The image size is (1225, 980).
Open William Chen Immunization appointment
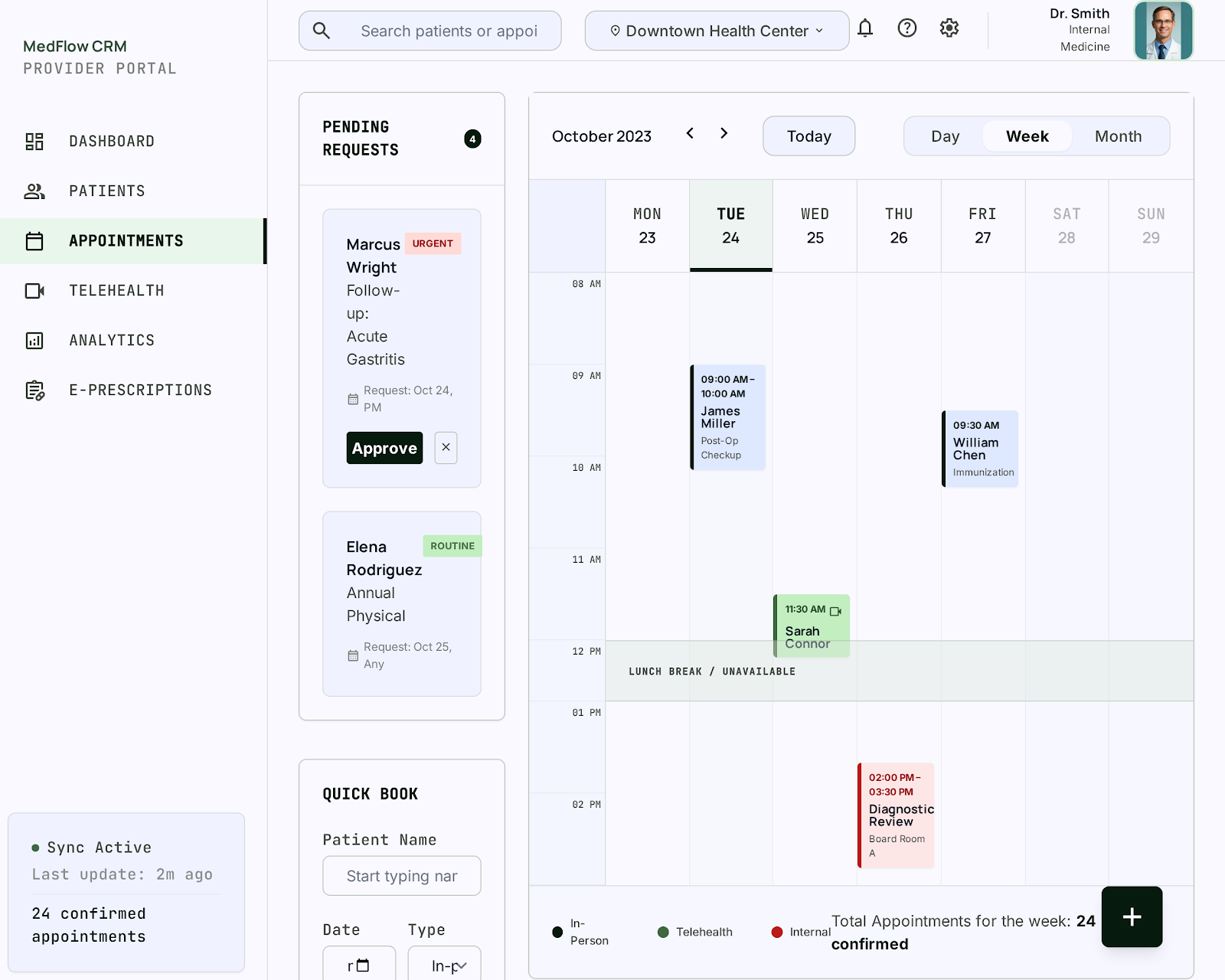click(x=980, y=449)
